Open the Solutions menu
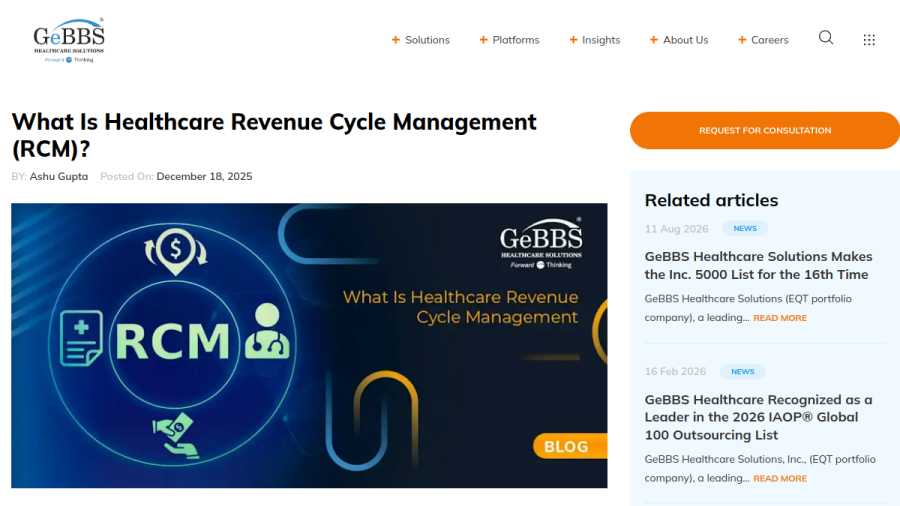This screenshot has height=506, width=900. coord(427,40)
